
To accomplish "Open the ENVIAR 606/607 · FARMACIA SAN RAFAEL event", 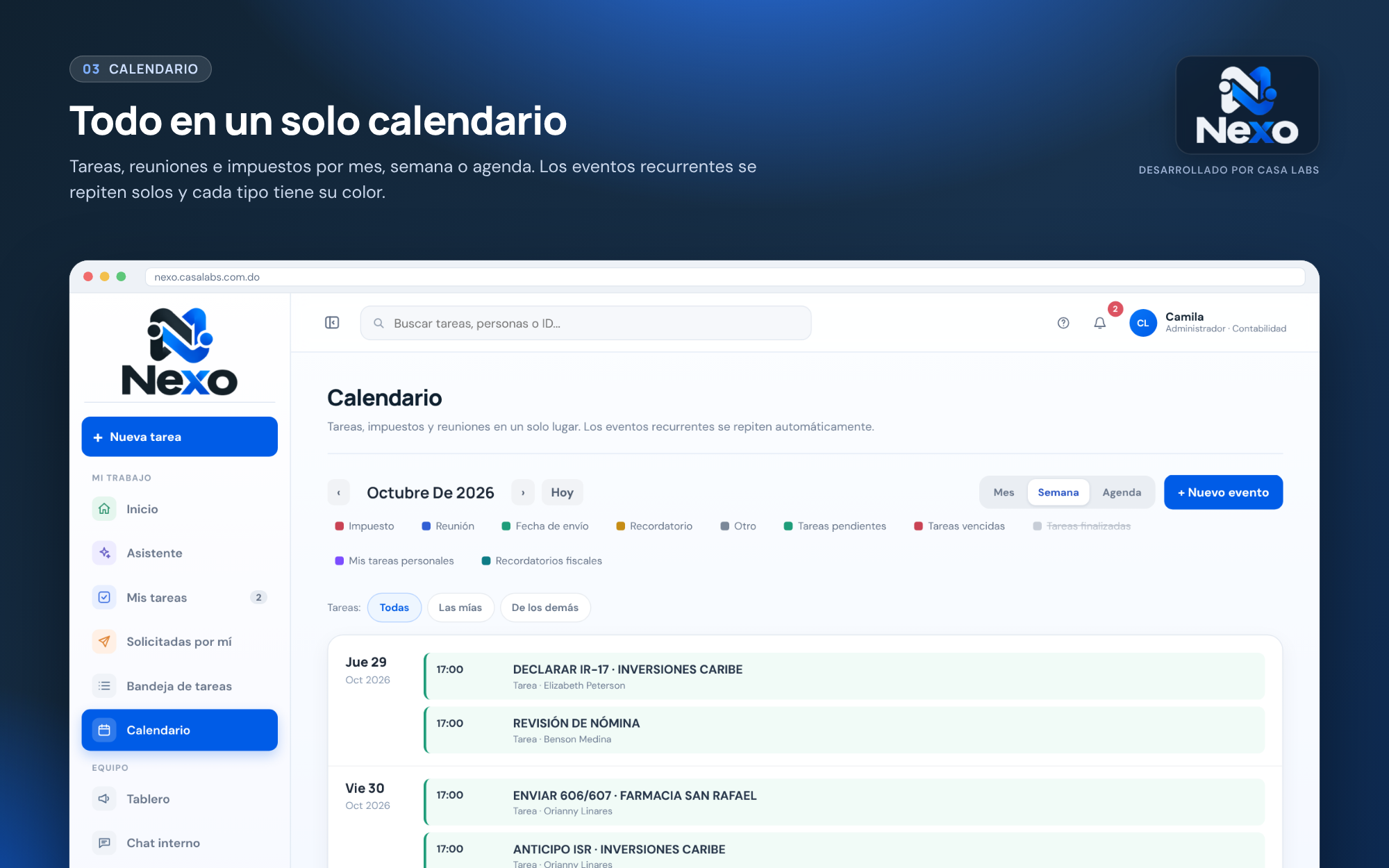I will point(844,802).
